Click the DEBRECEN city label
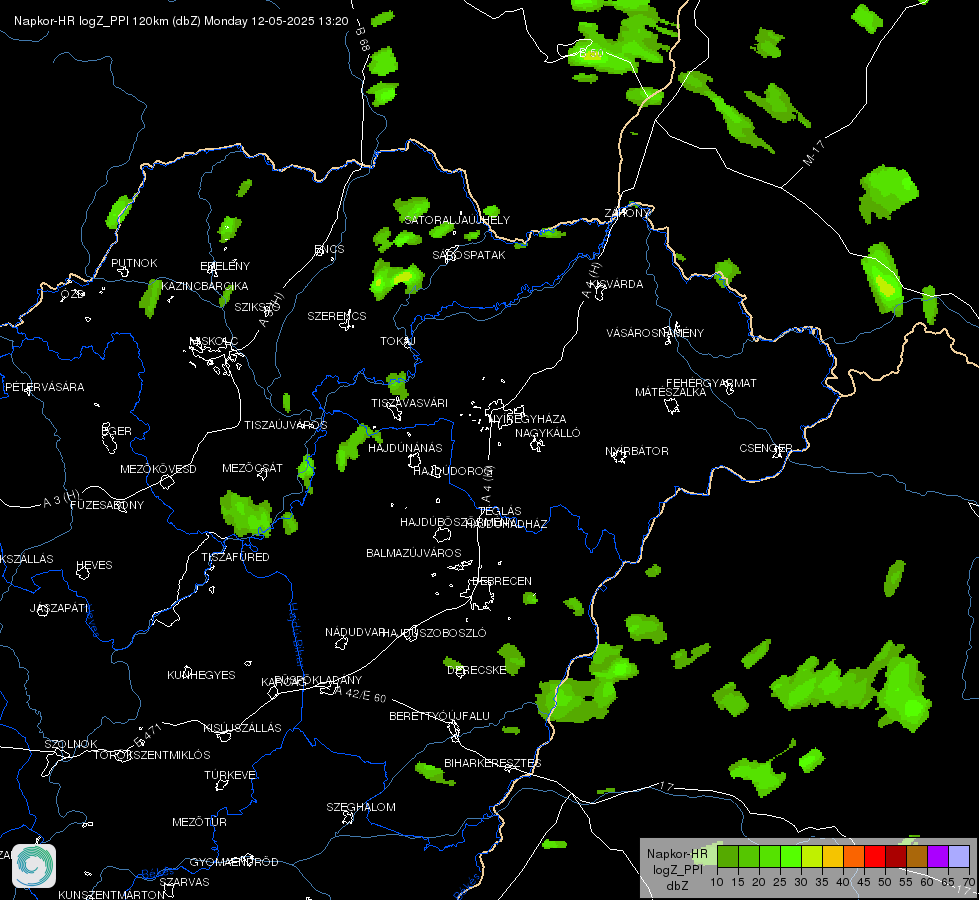The width and height of the screenshot is (979, 900). pos(502,581)
